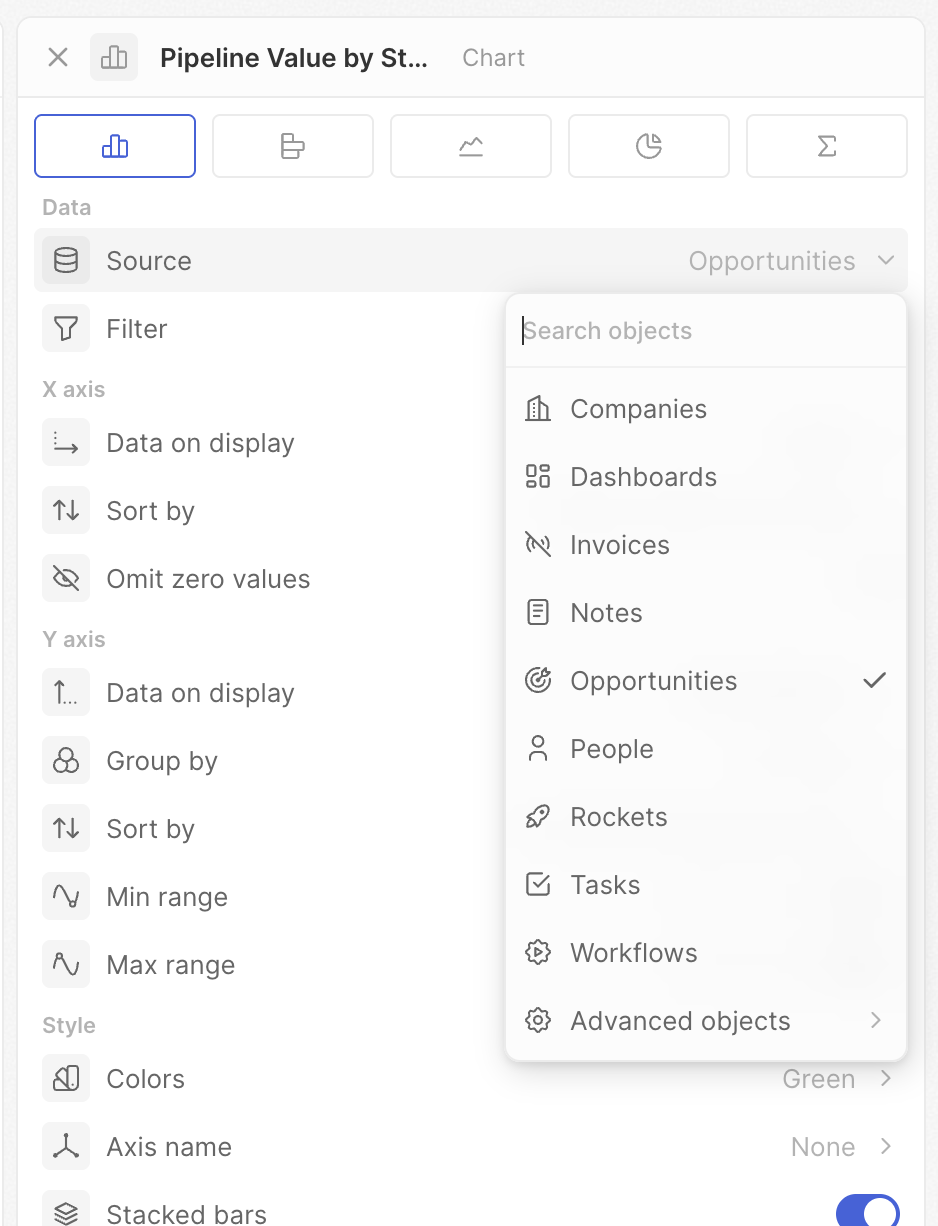Click the Search objects input field
The width and height of the screenshot is (938, 1226).
[x=706, y=331]
